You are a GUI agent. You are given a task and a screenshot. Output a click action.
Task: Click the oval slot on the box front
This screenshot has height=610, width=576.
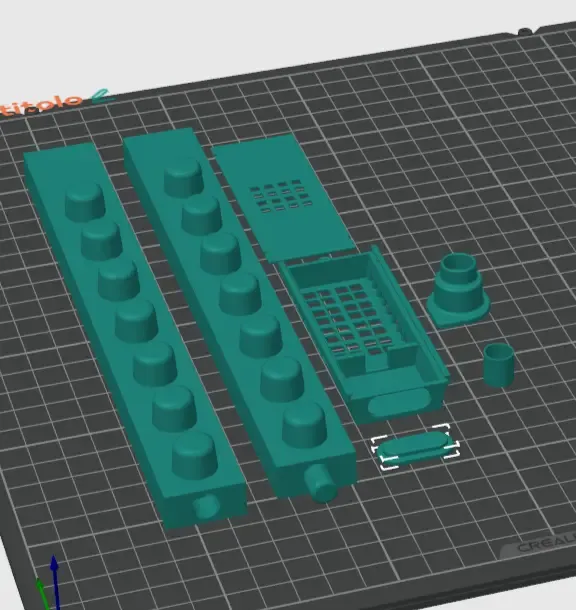tap(398, 402)
